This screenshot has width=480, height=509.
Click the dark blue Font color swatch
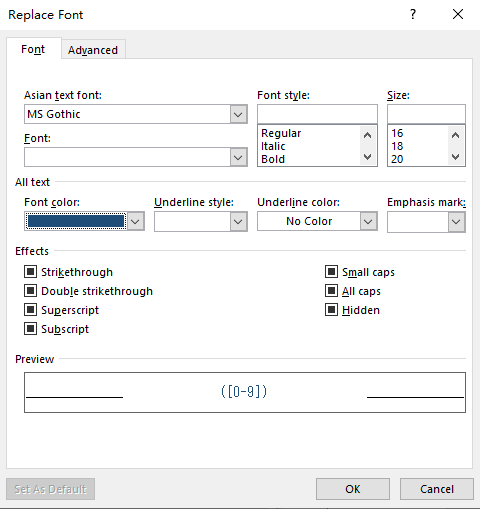[x=76, y=221]
